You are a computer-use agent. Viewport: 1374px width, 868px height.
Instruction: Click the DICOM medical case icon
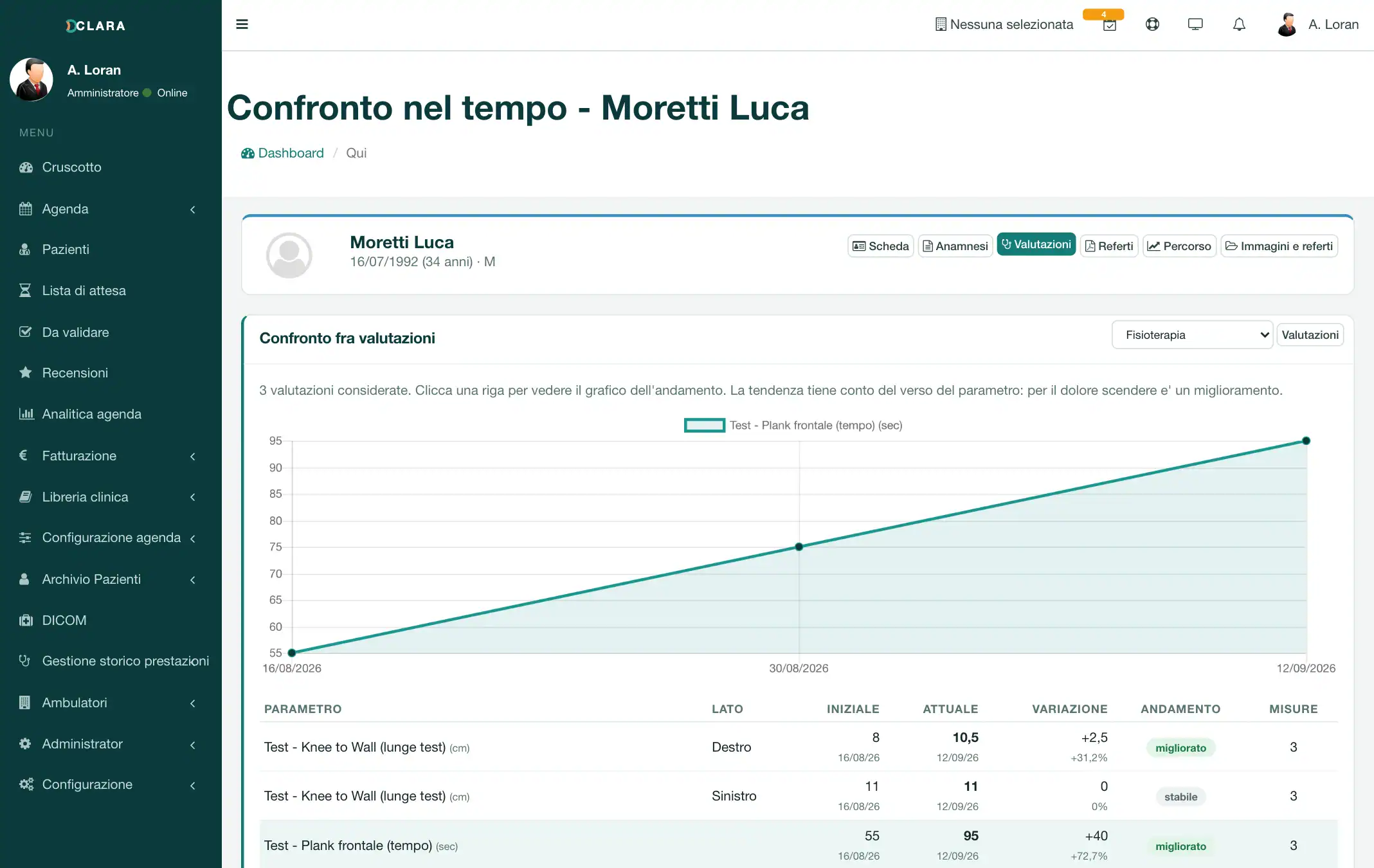26,620
